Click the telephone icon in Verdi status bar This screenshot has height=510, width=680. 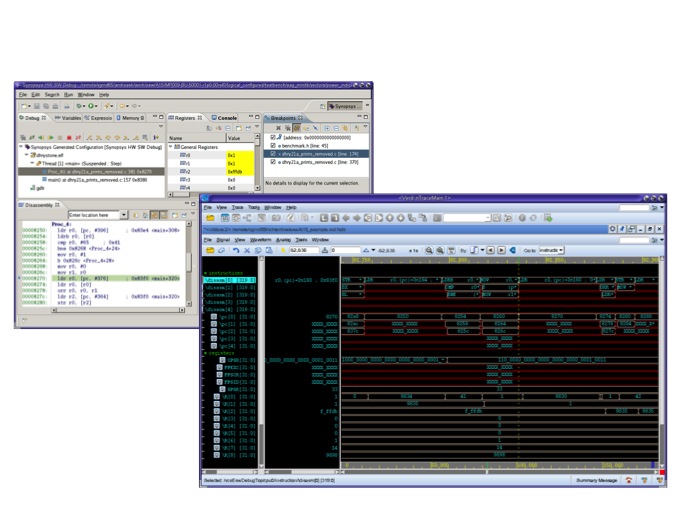(629, 480)
